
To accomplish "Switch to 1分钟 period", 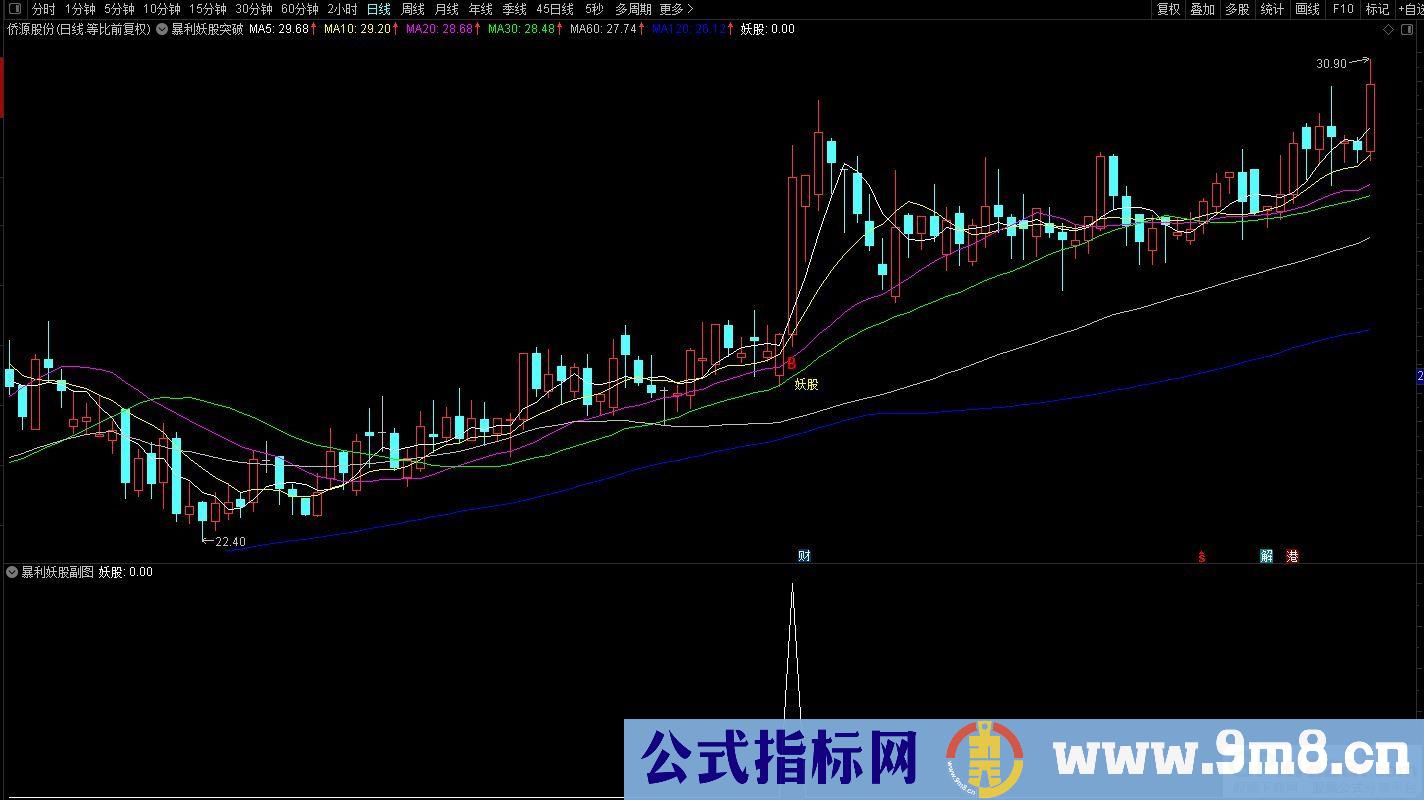I will coord(80,9).
